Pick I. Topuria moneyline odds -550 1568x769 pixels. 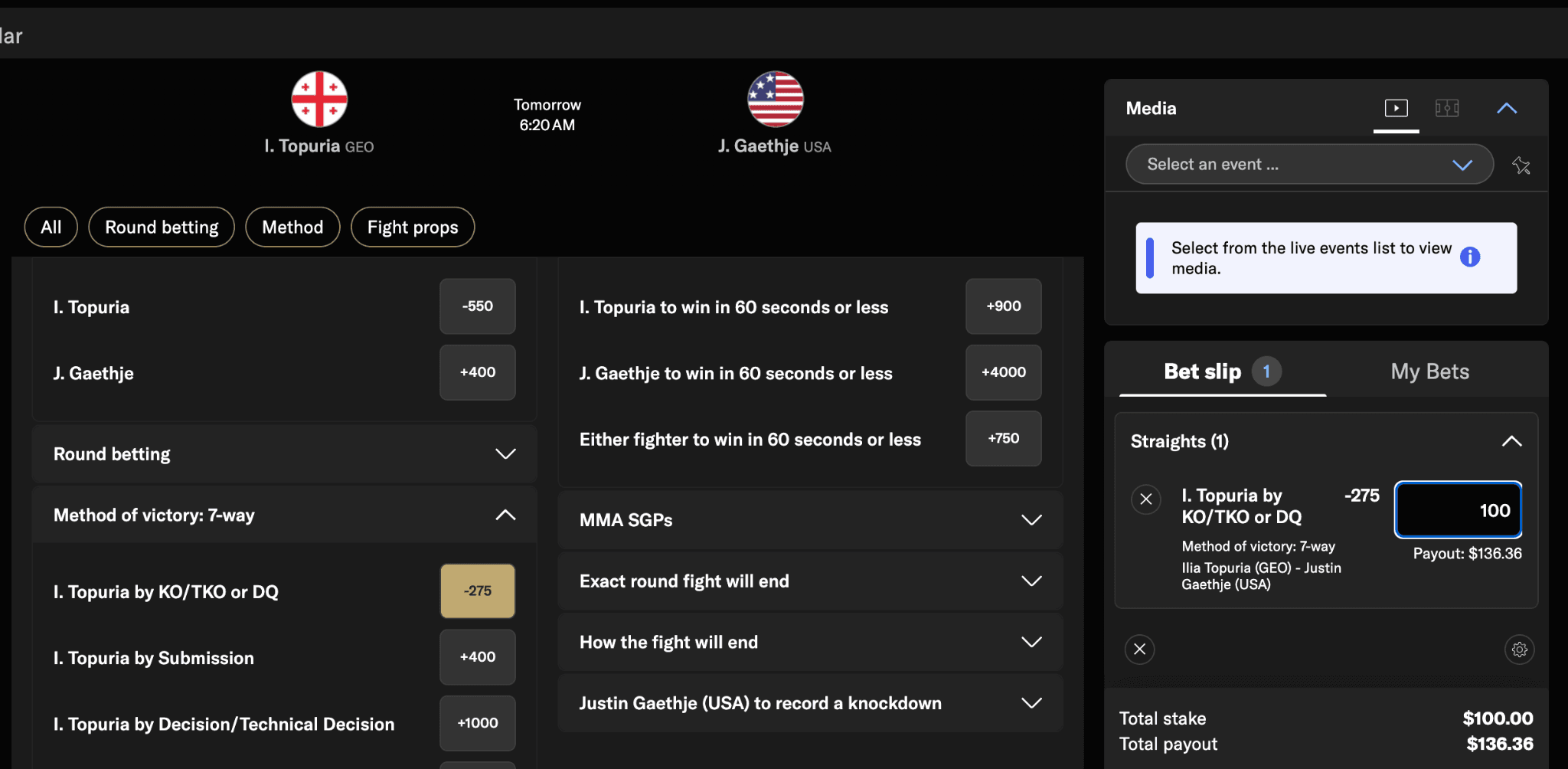[478, 306]
